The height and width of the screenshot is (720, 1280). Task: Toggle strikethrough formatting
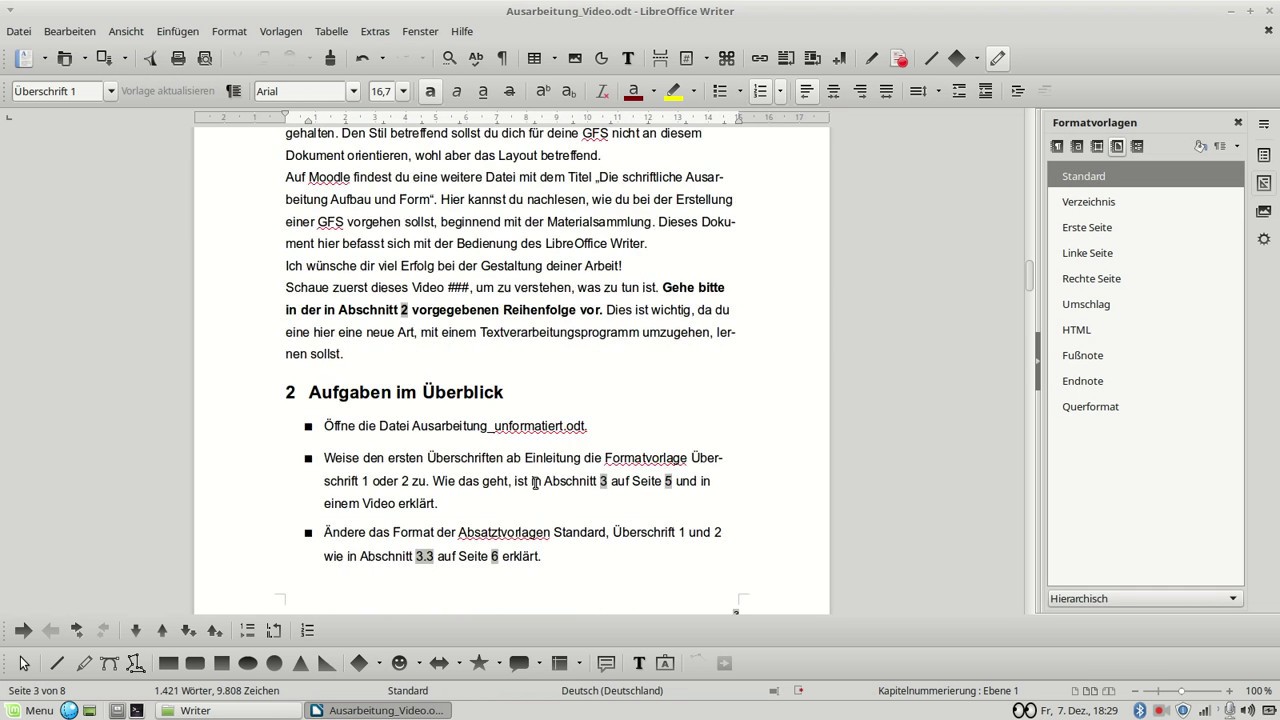[509, 91]
